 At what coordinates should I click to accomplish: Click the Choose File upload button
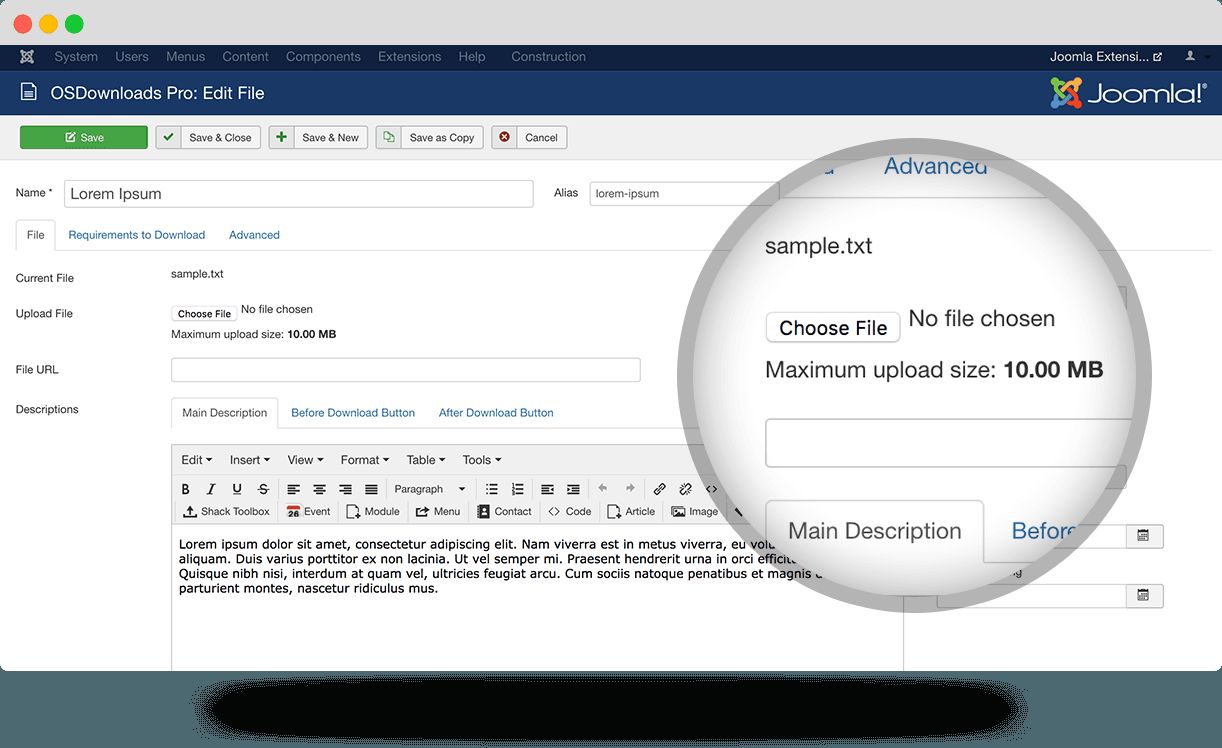click(204, 314)
